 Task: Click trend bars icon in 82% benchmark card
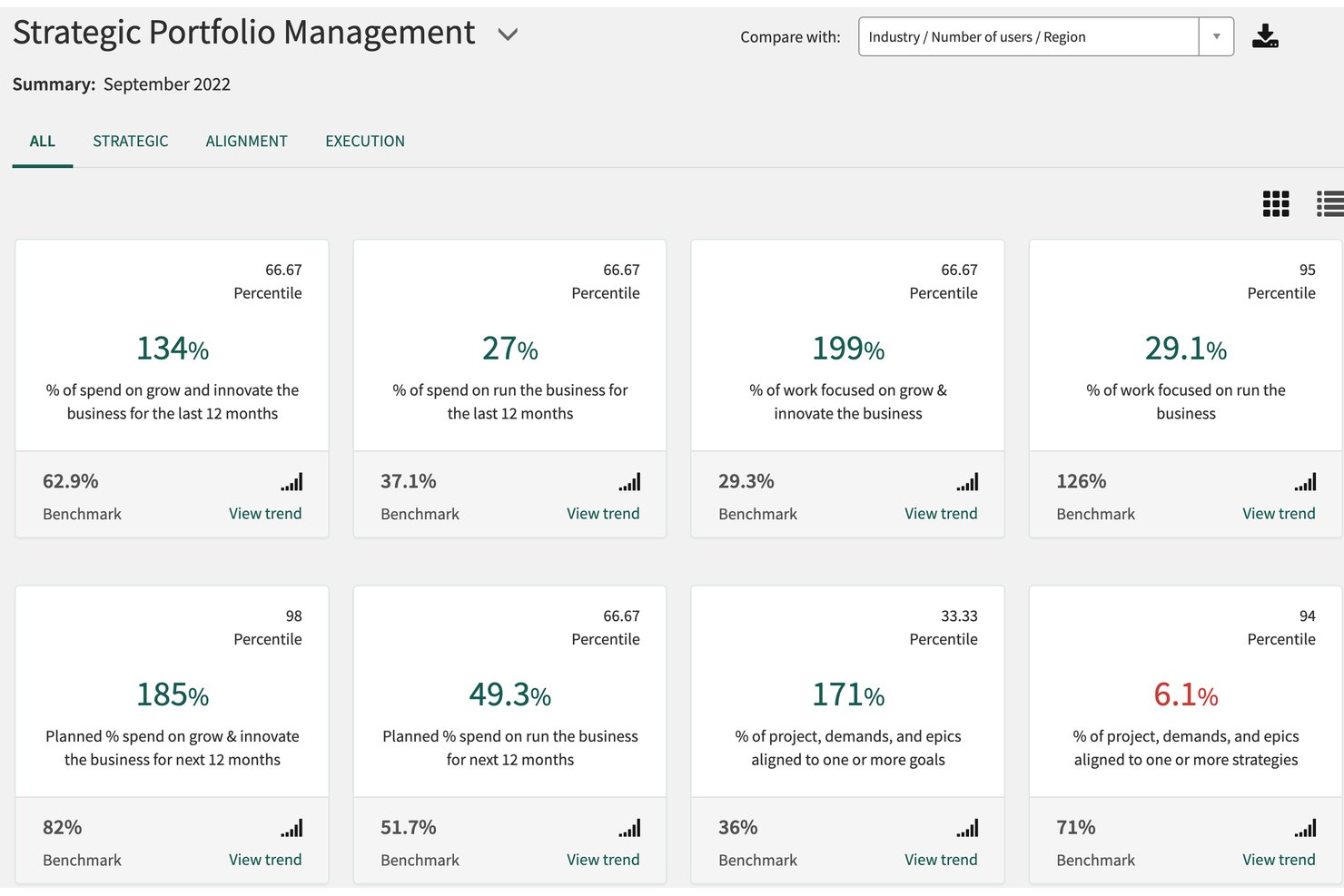pyautogui.click(x=292, y=828)
